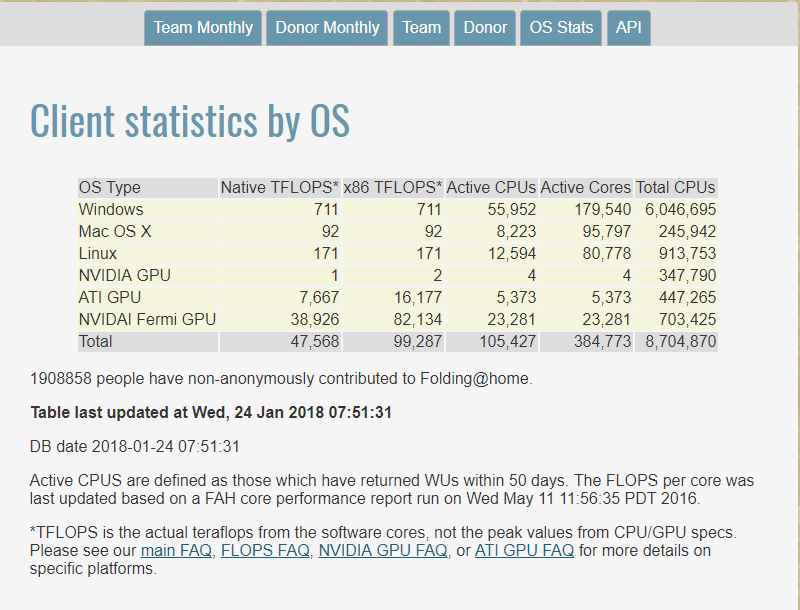The image size is (800, 610).
Task: Select Linux Total CPUs value 913,753
Action: (687, 253)
